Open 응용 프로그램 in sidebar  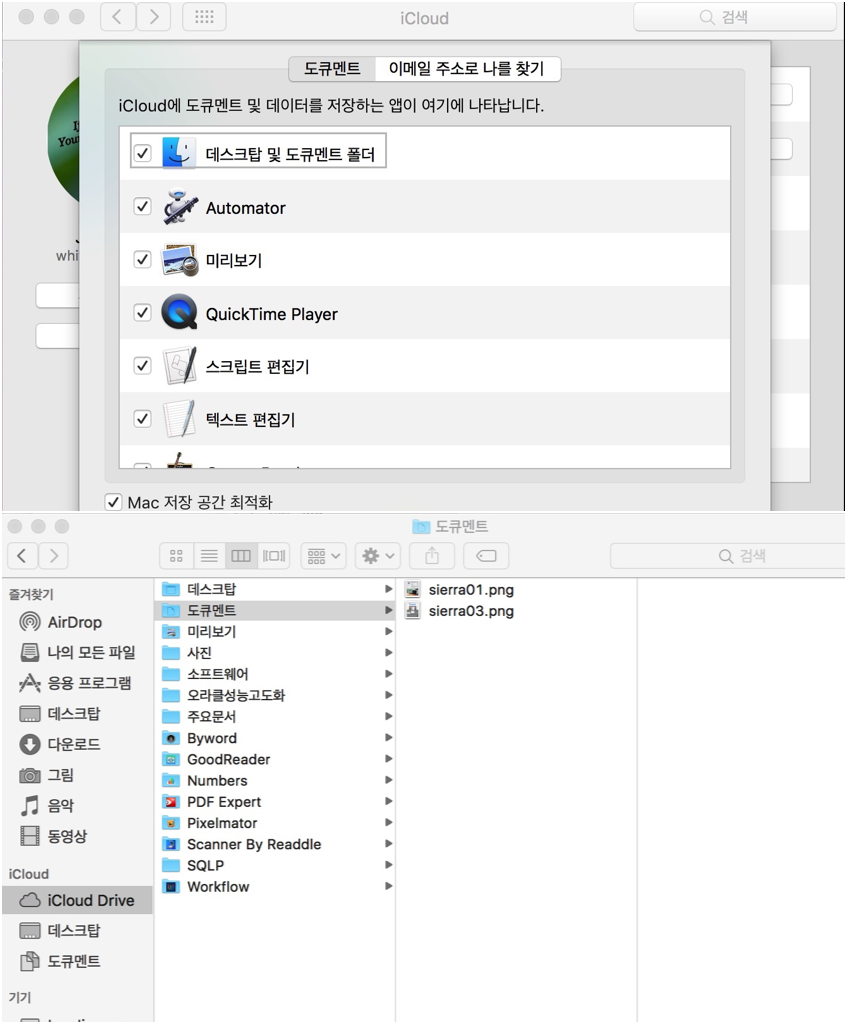coord(76,683)
